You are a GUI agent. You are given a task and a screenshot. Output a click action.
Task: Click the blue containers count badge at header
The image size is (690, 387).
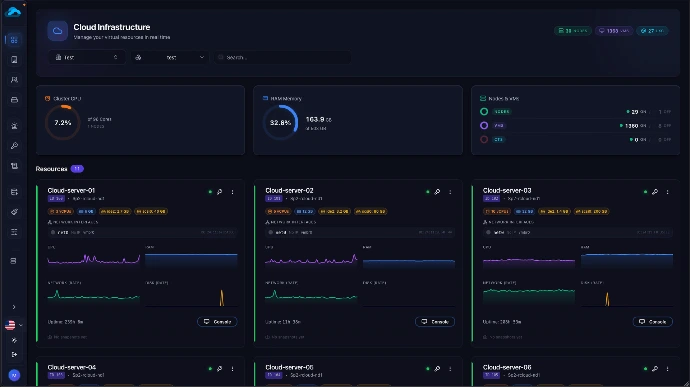tap(652, 31)
